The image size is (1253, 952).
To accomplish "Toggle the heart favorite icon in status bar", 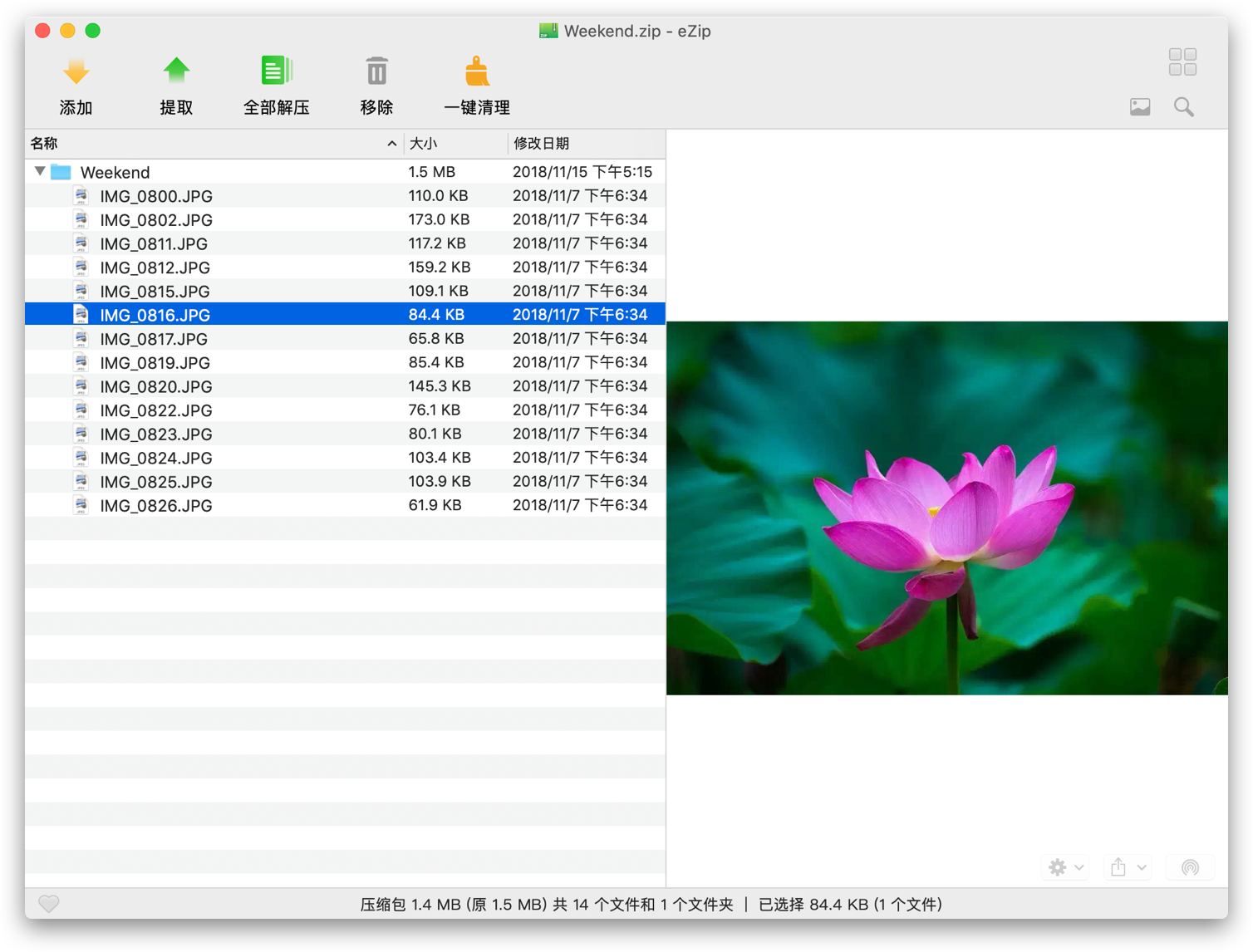I will click(48, 904).
